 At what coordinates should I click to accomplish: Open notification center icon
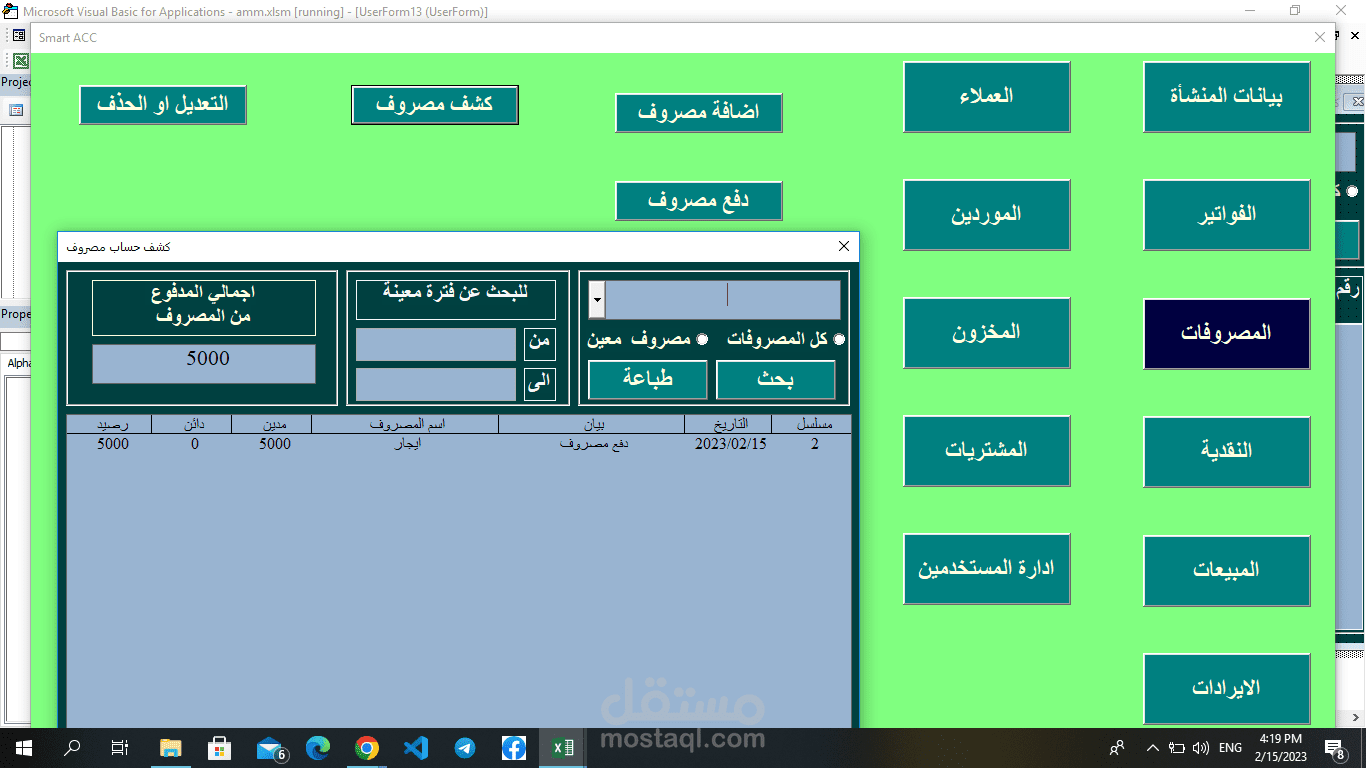click(1334, 748)
